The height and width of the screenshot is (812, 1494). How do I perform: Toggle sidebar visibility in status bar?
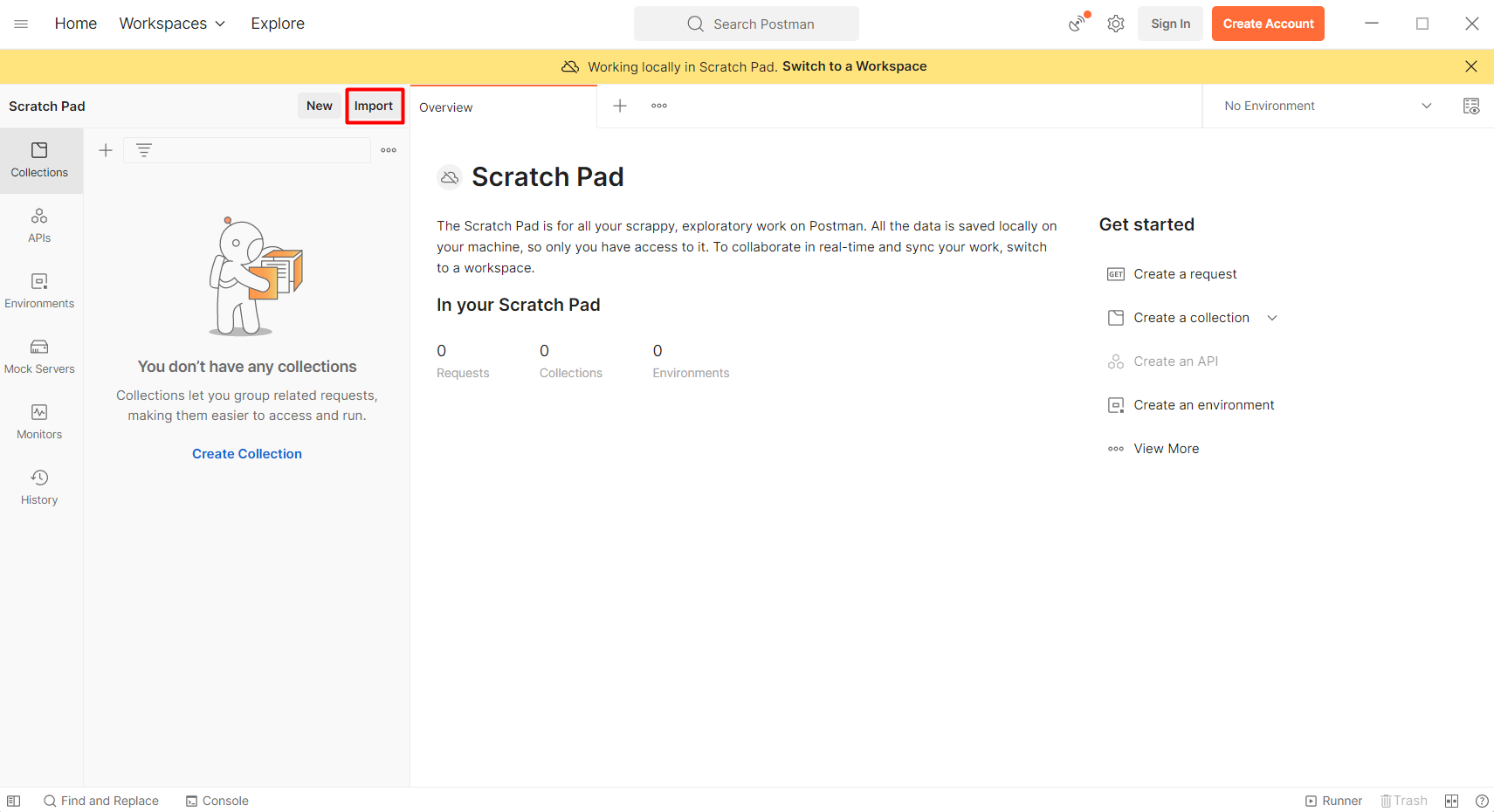coord(14,801)
